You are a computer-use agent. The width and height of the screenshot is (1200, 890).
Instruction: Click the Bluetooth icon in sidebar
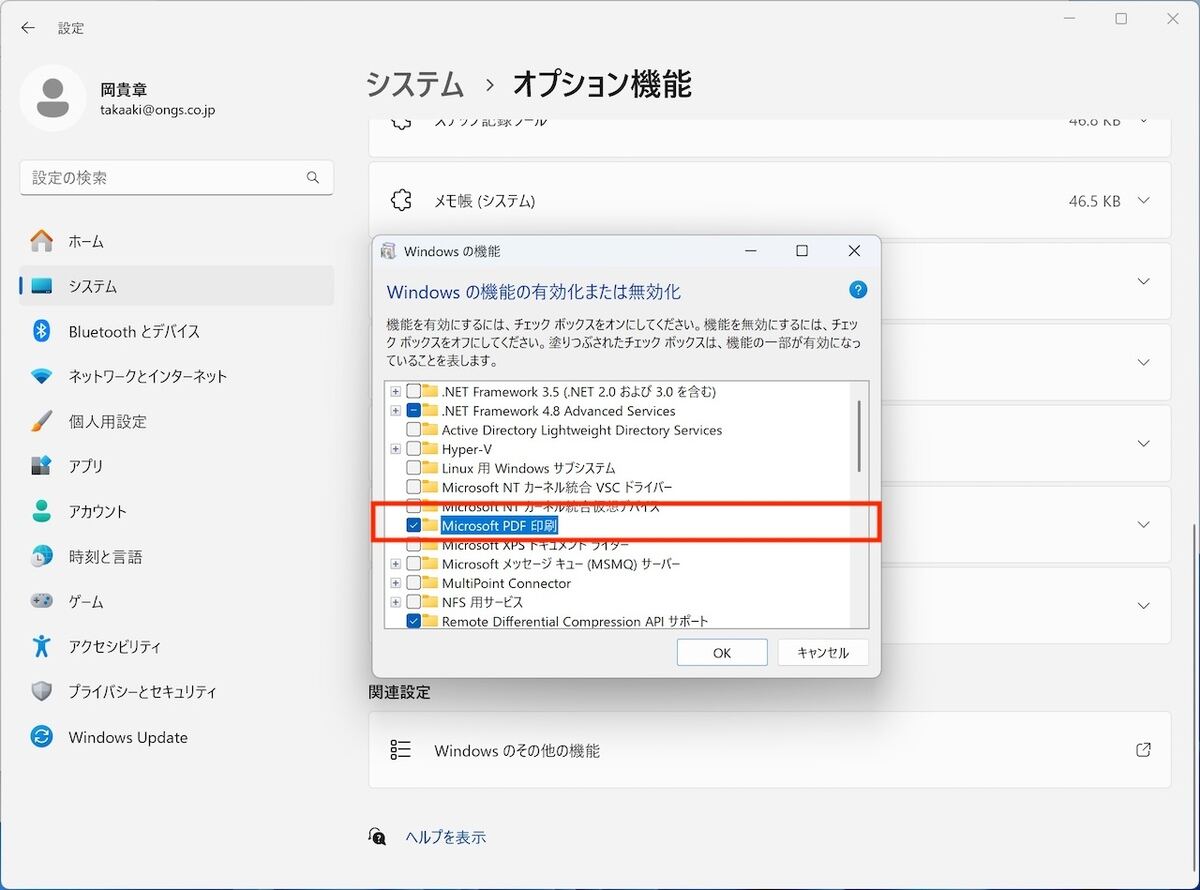(41, 331)
